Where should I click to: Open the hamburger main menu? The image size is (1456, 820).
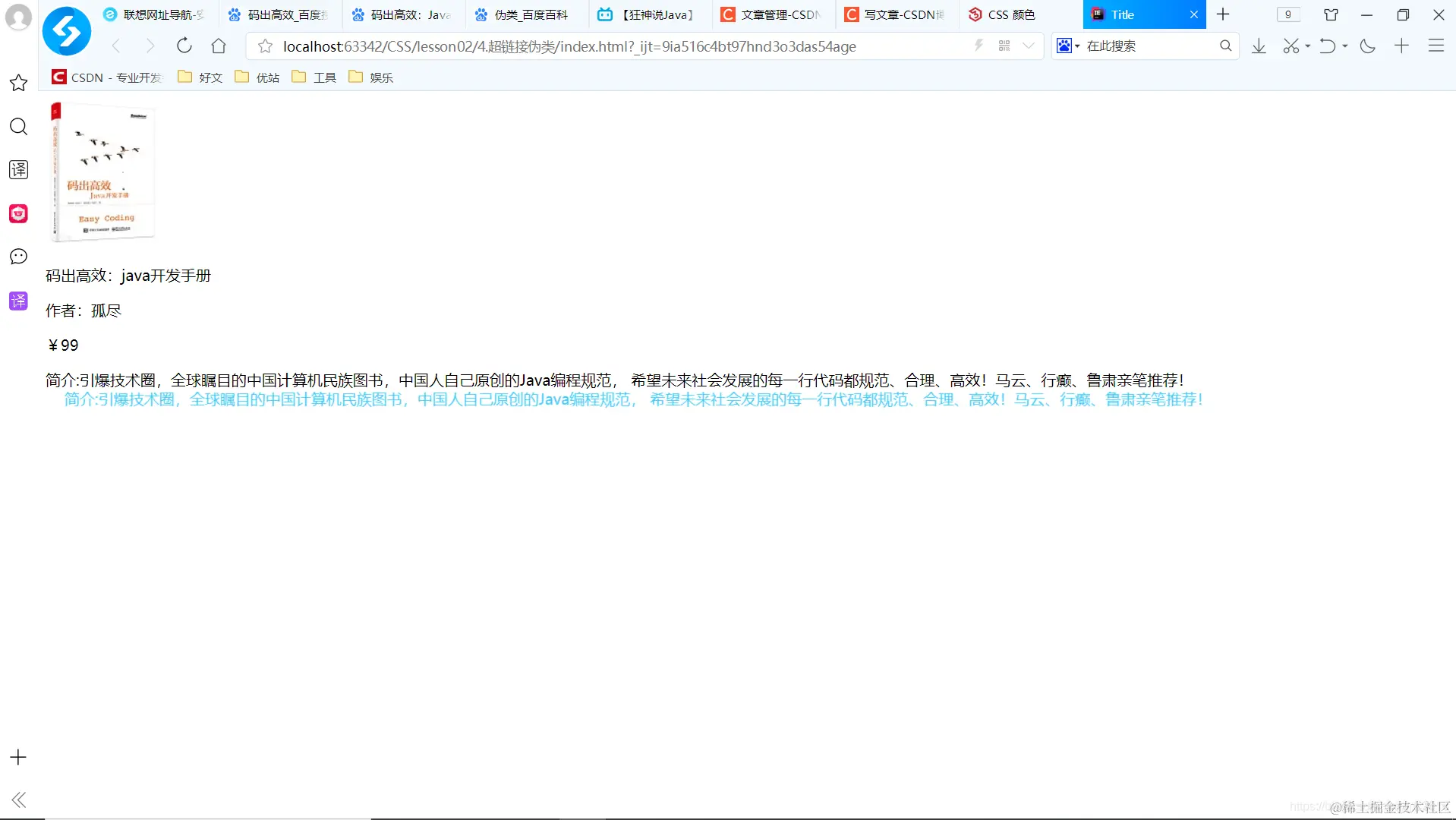[1436, 46]
